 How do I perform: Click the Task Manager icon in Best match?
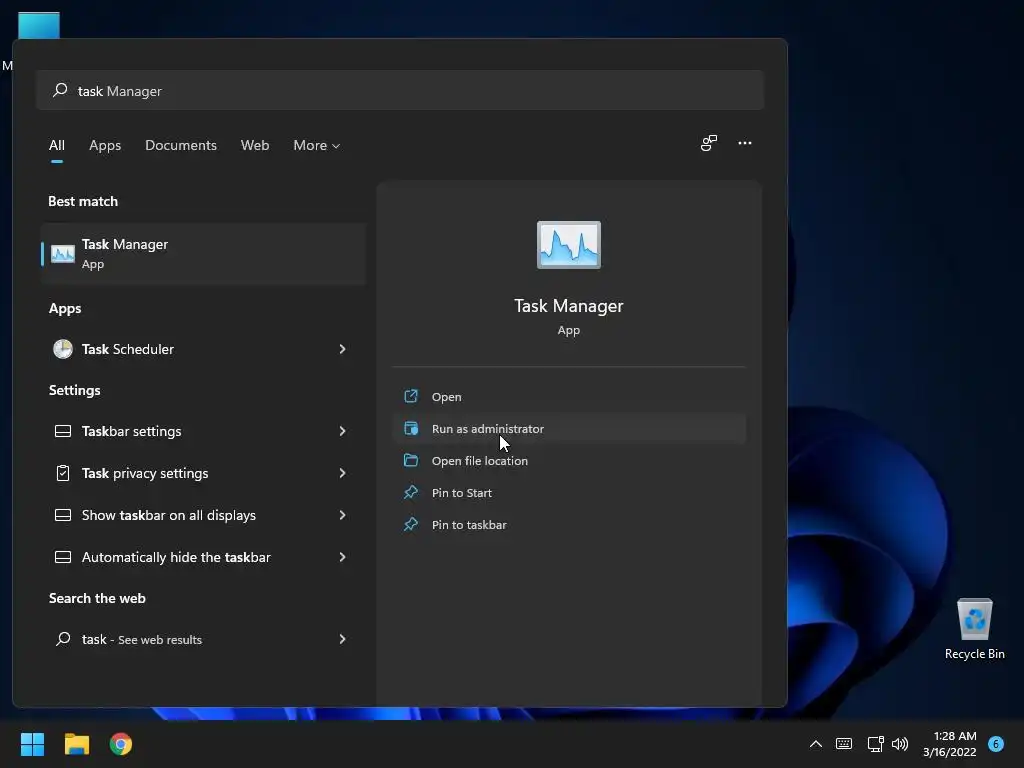click(63, 253)
